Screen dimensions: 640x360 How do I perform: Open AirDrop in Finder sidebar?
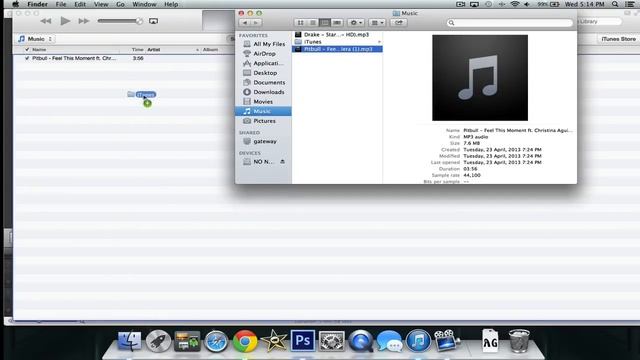264,53
